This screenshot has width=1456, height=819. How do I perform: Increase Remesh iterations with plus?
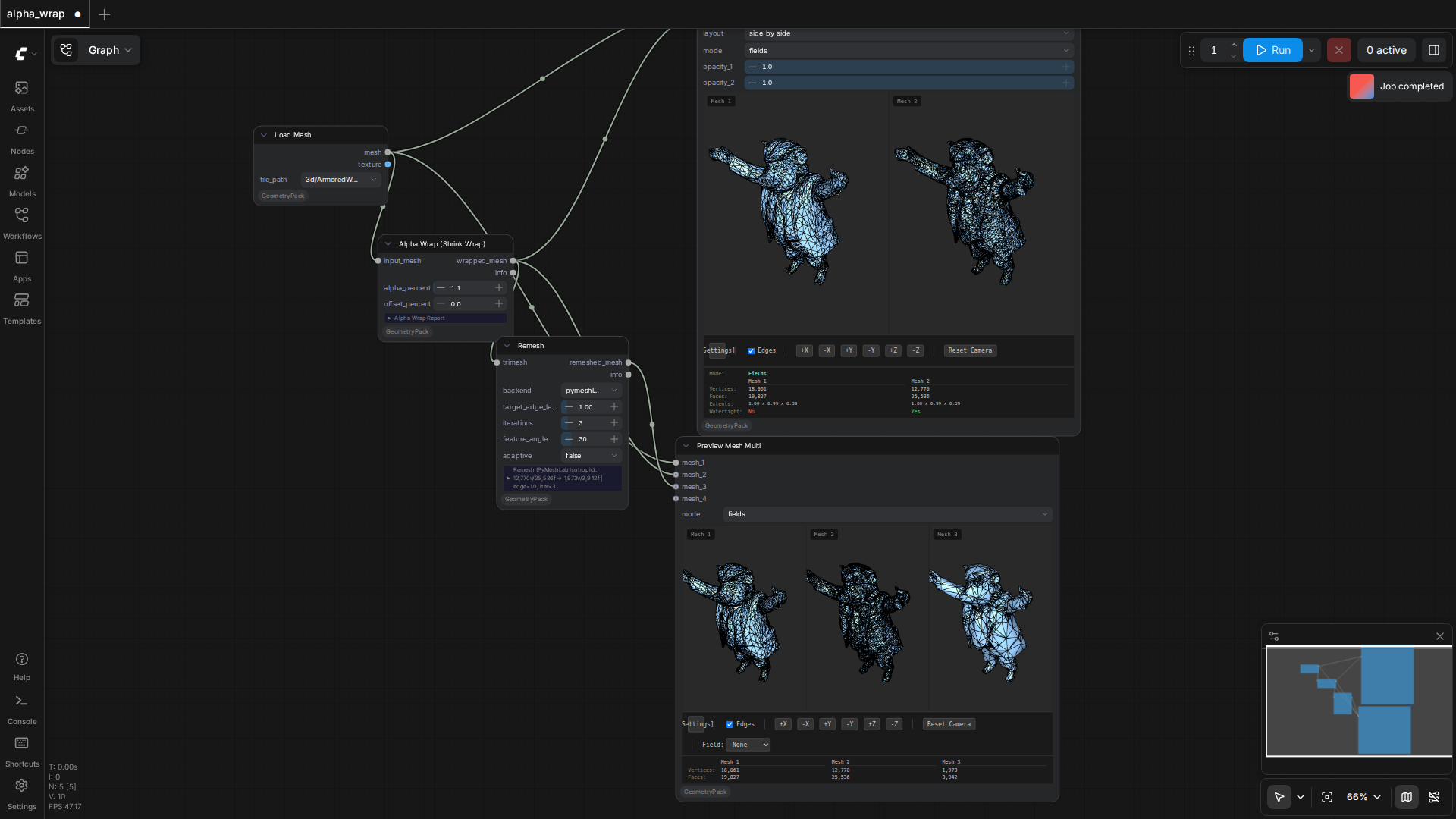[x=614, y=423]
